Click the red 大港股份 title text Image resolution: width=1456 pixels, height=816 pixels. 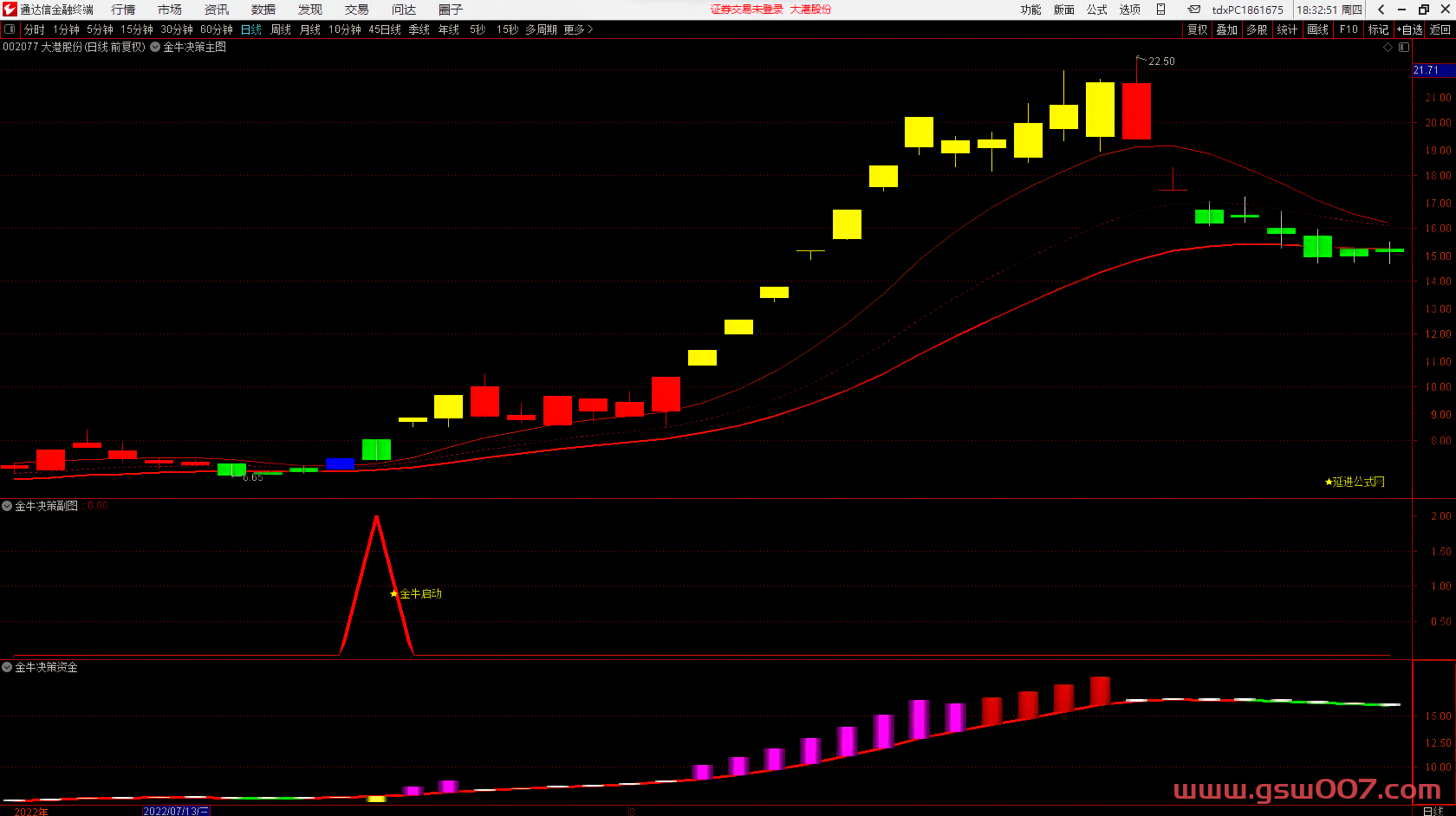pos(810,10)
